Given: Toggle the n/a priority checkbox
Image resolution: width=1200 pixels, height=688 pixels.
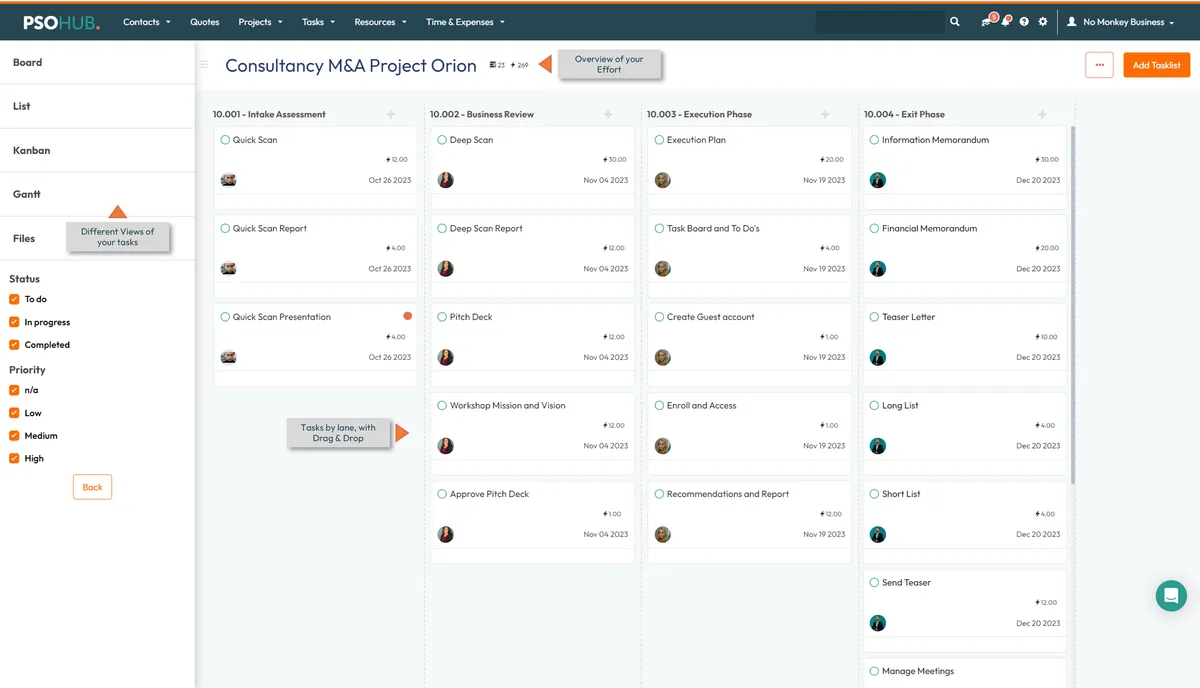Looking at the screenshot, I should click(14, 390).
